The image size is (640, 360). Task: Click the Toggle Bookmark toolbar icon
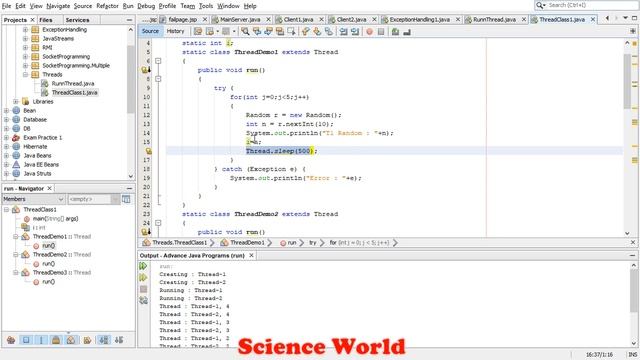(329, 31)
